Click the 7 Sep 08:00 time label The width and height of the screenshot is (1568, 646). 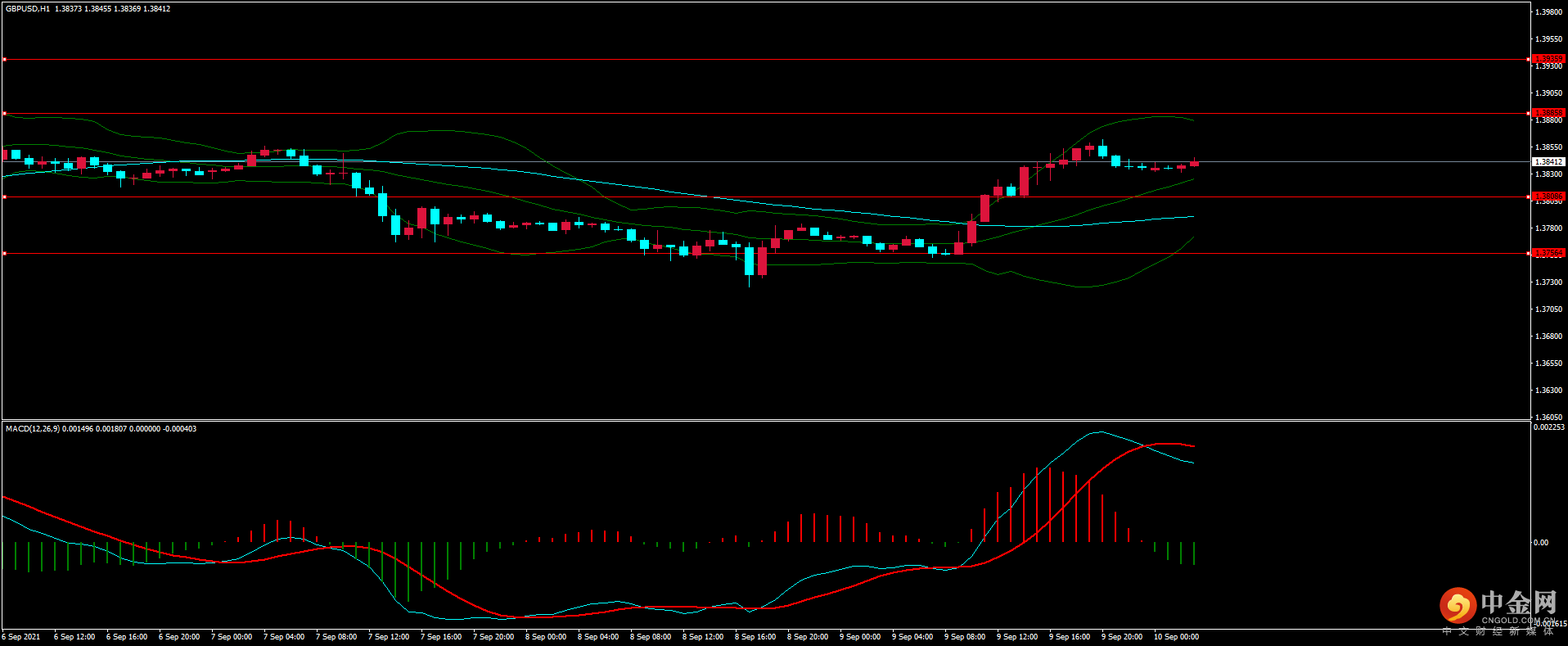tap(336, 637)
